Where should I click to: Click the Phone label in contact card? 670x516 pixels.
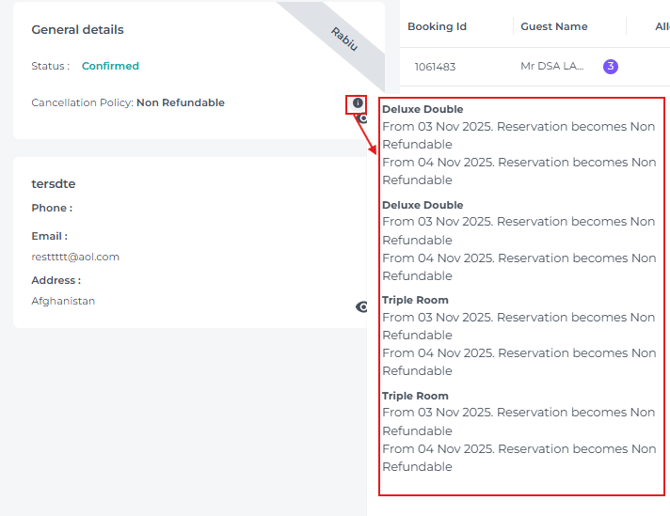(x=51, y=208)
